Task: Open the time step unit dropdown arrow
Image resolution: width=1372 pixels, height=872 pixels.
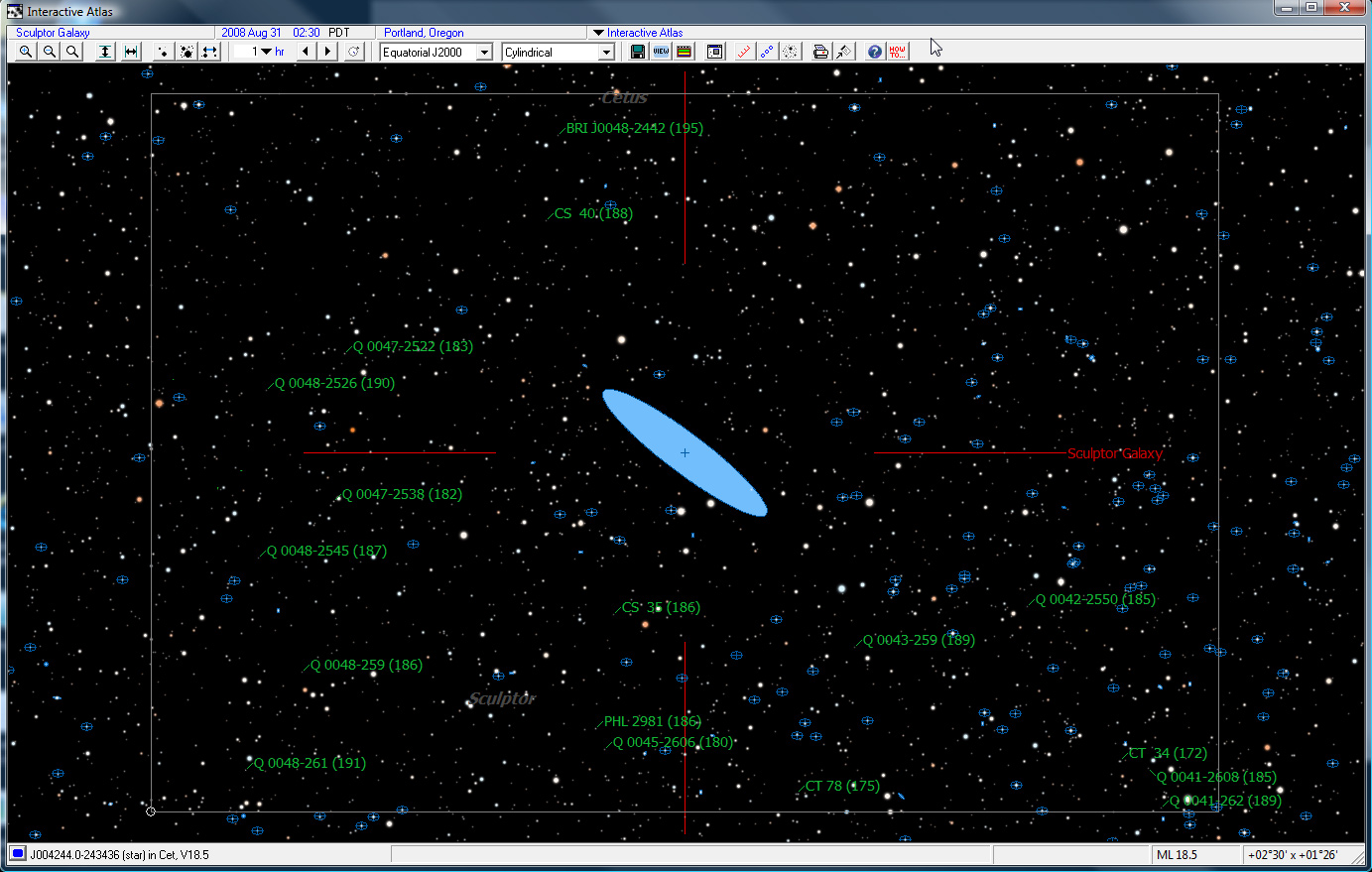Action: click(267, 52)
